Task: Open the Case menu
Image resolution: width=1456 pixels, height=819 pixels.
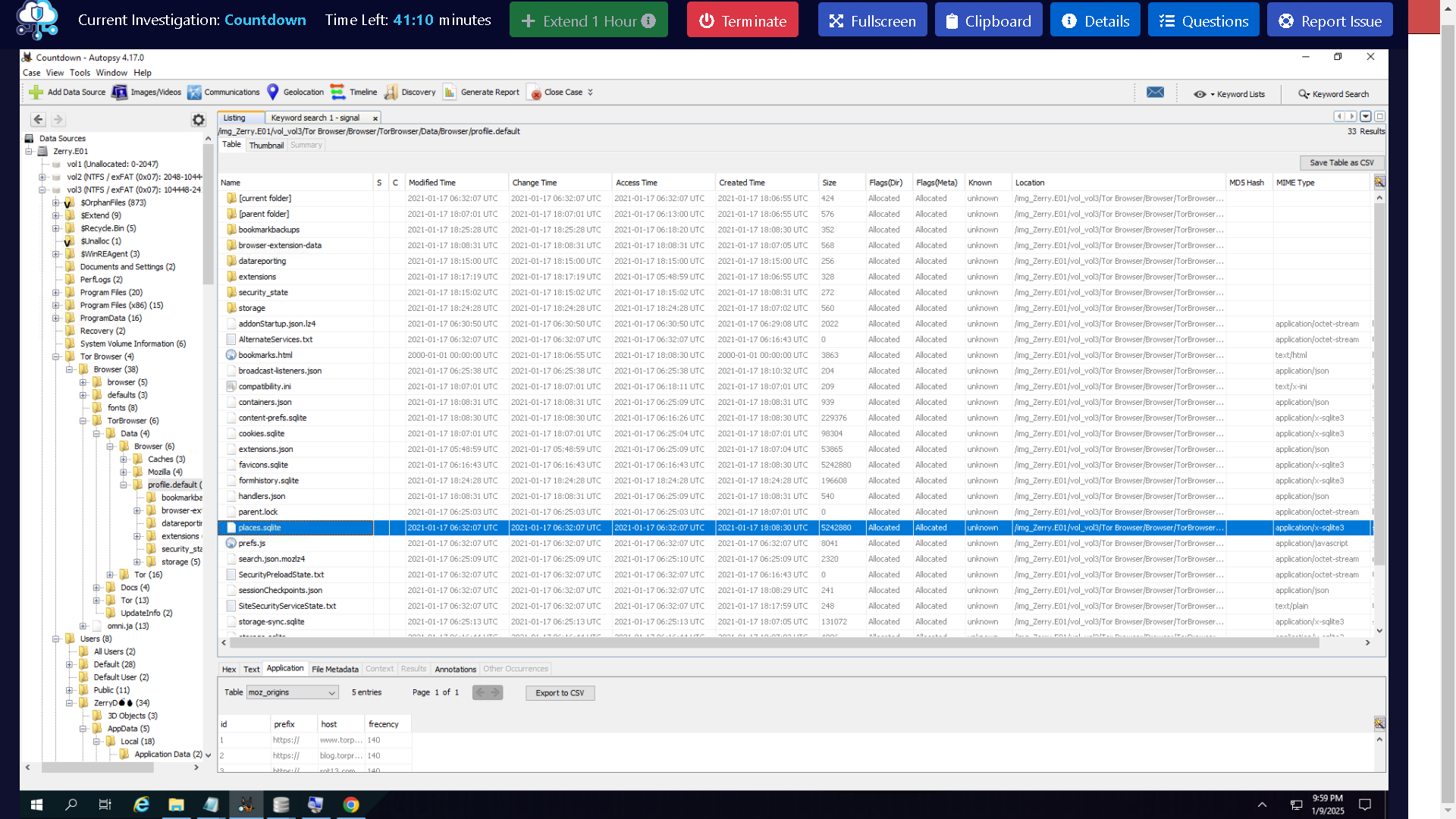Action: tap(32, 73)
